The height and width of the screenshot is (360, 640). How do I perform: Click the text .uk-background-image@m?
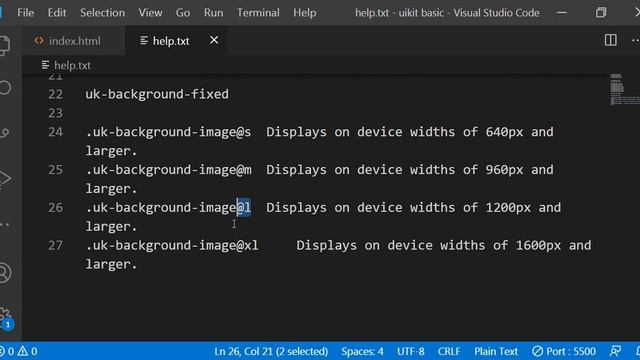[x=168, y=170]
